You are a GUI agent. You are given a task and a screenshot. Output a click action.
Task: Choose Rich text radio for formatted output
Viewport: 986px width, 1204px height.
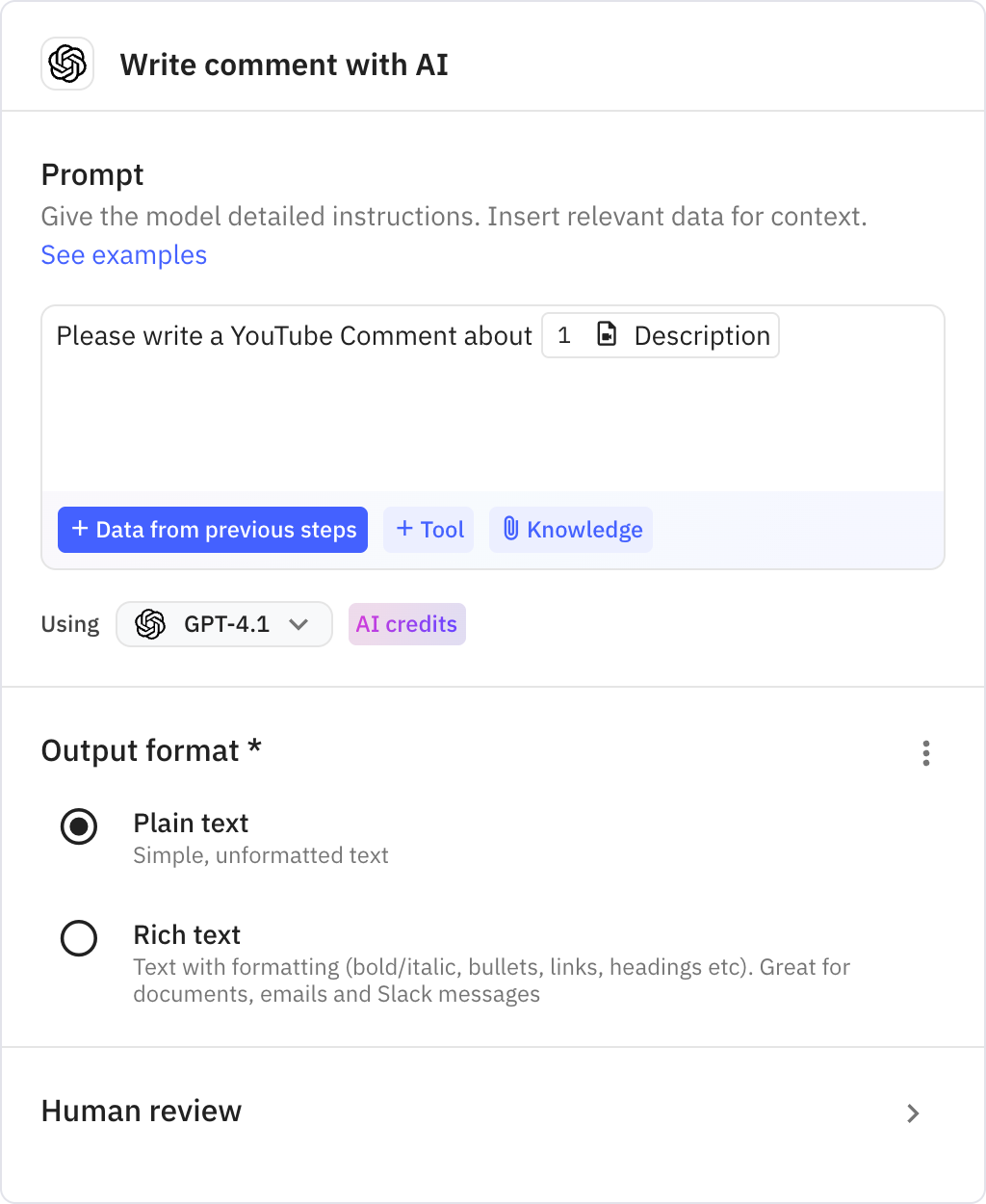point(79,938)
